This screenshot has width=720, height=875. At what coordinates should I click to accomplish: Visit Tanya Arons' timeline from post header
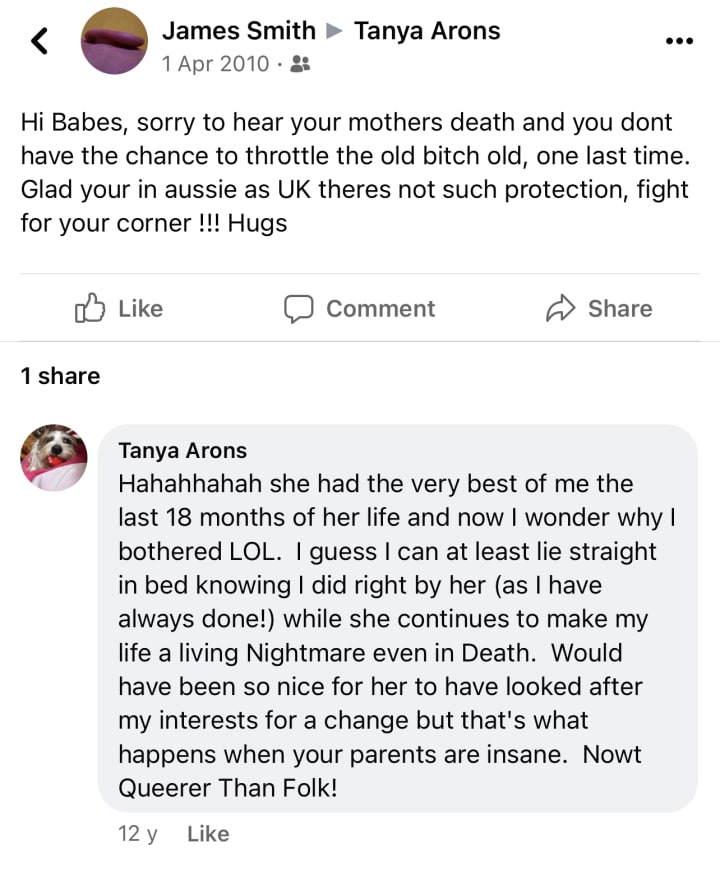[427, 31]
